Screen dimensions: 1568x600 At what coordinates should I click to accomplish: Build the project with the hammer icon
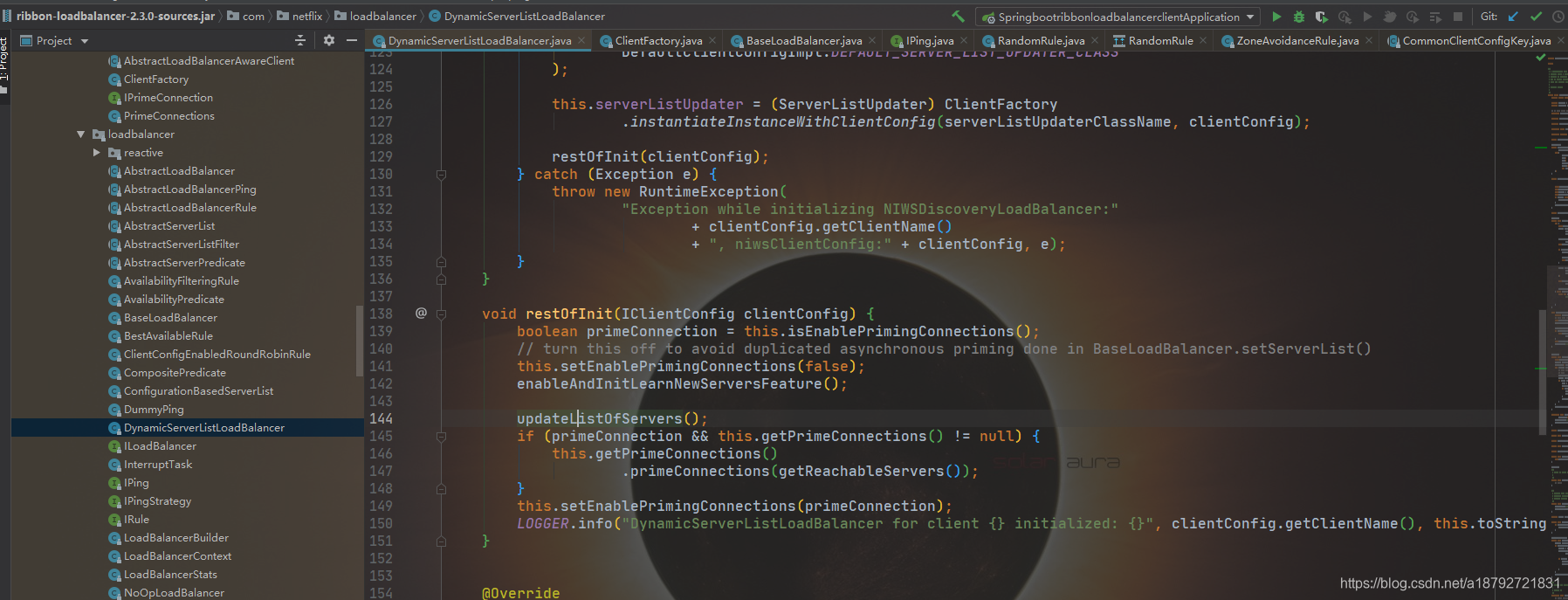click(x=958, y=17)
